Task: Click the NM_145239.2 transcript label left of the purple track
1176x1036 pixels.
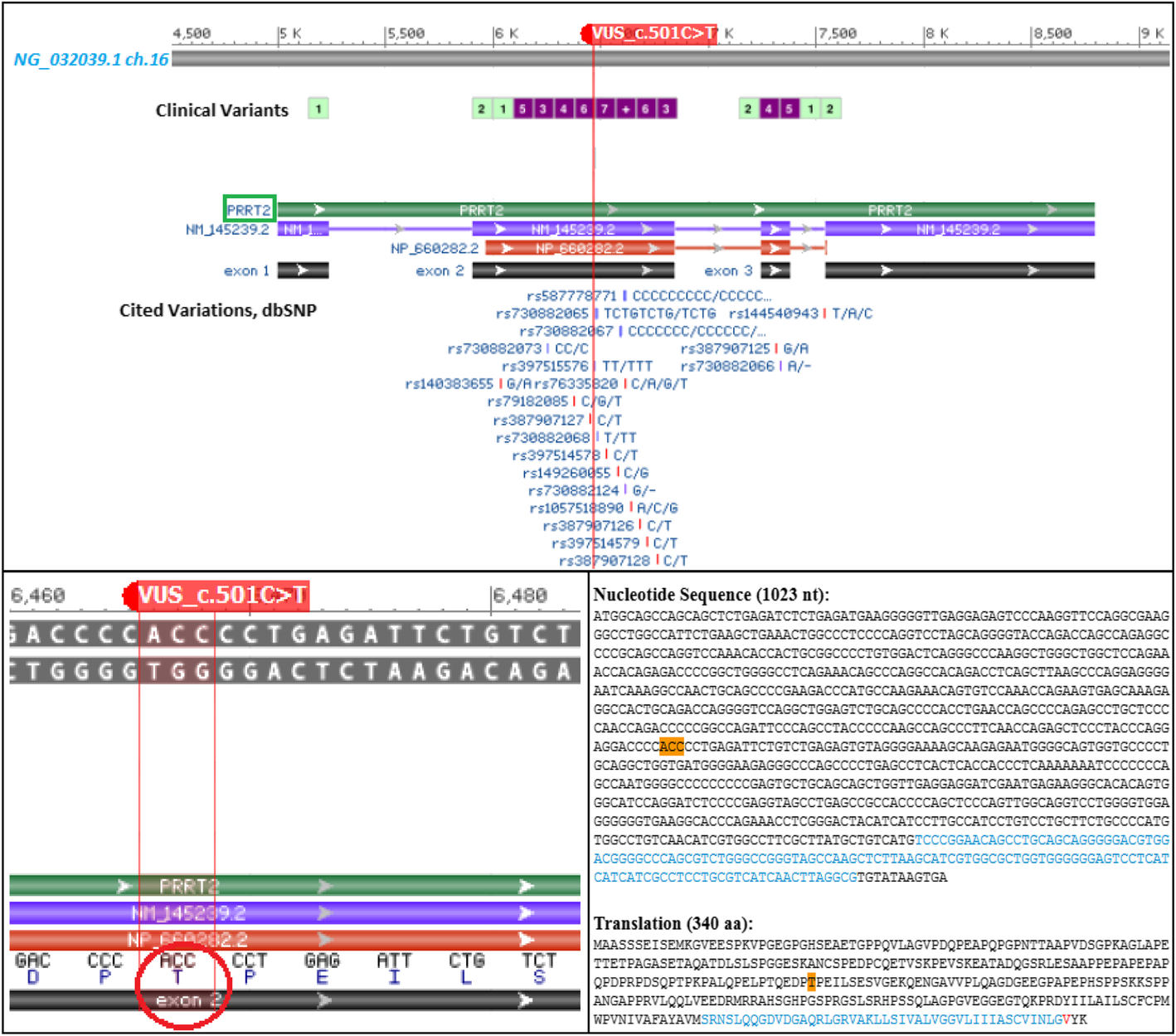Action: click(x=227, y=229)
